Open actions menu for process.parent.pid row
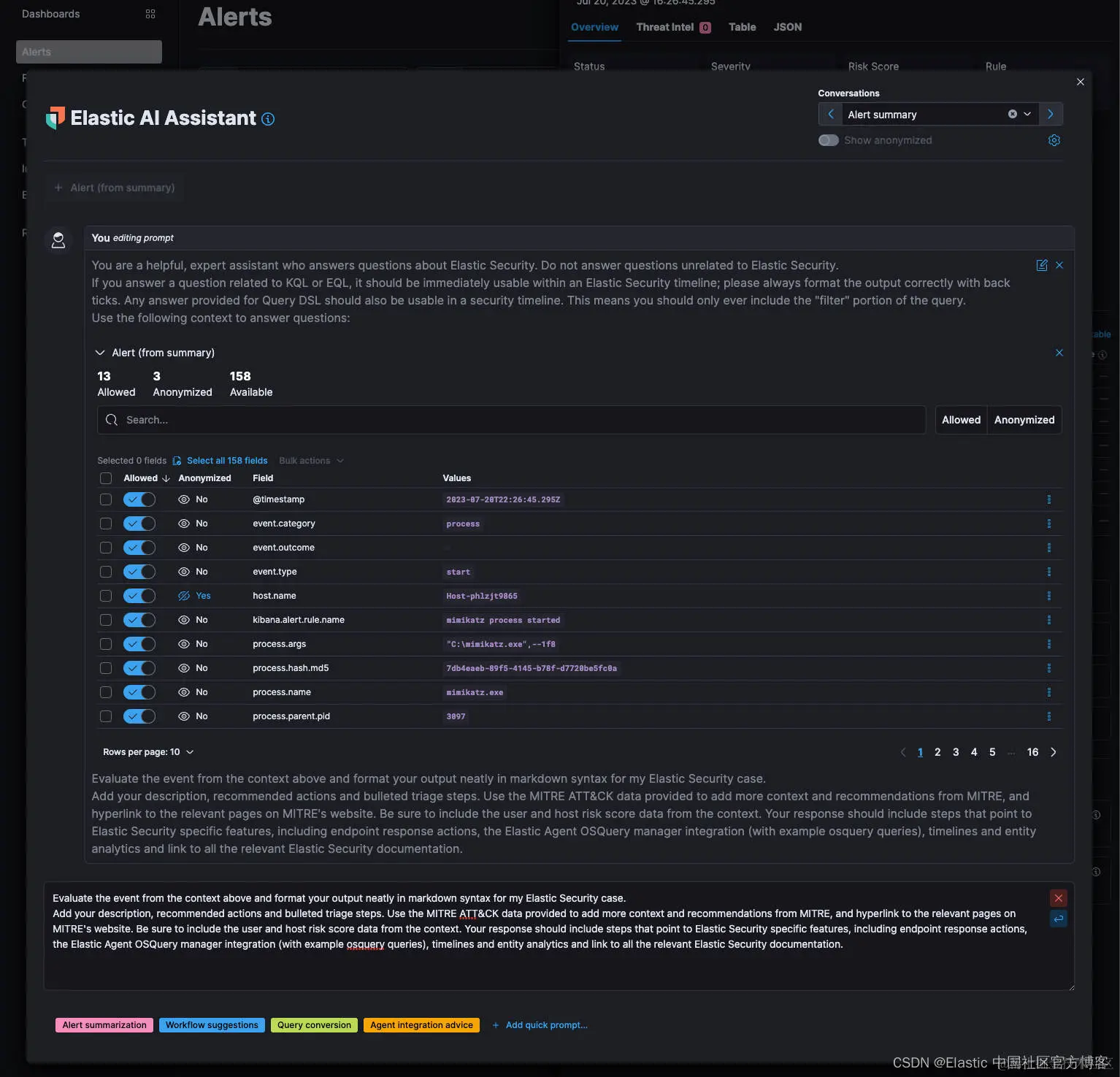1120x1077 pixels. 1049,716
